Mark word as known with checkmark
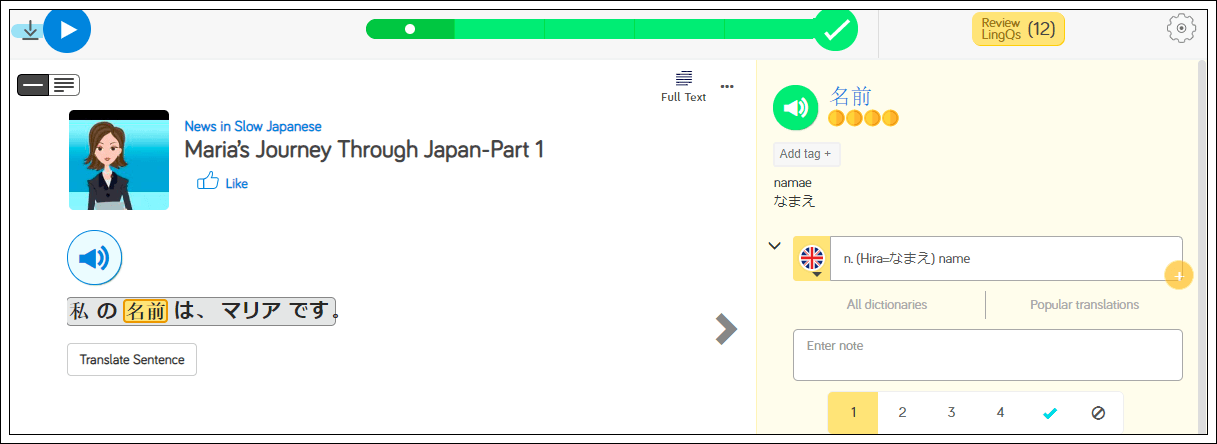The width and height of the screenshot is (1217, 444). [x=1049, y=412]
